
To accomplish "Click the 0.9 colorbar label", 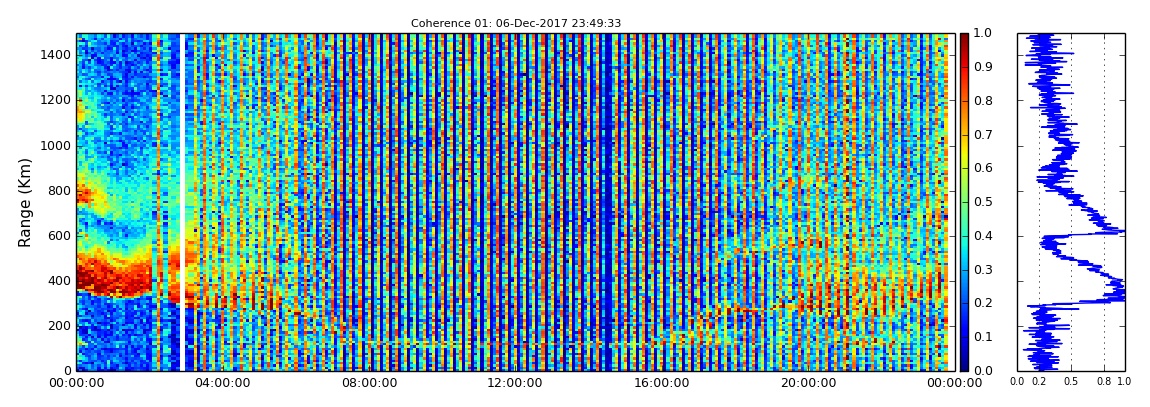I will point(982,67).
